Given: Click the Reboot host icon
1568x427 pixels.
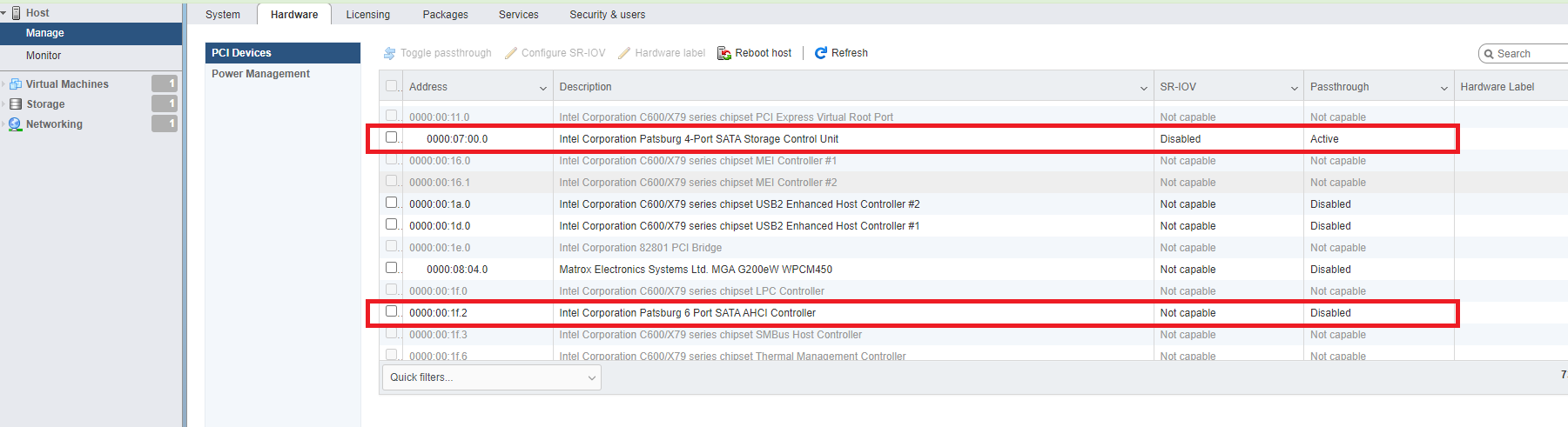Looking at the screenshot, I should [x=723, y=53].
